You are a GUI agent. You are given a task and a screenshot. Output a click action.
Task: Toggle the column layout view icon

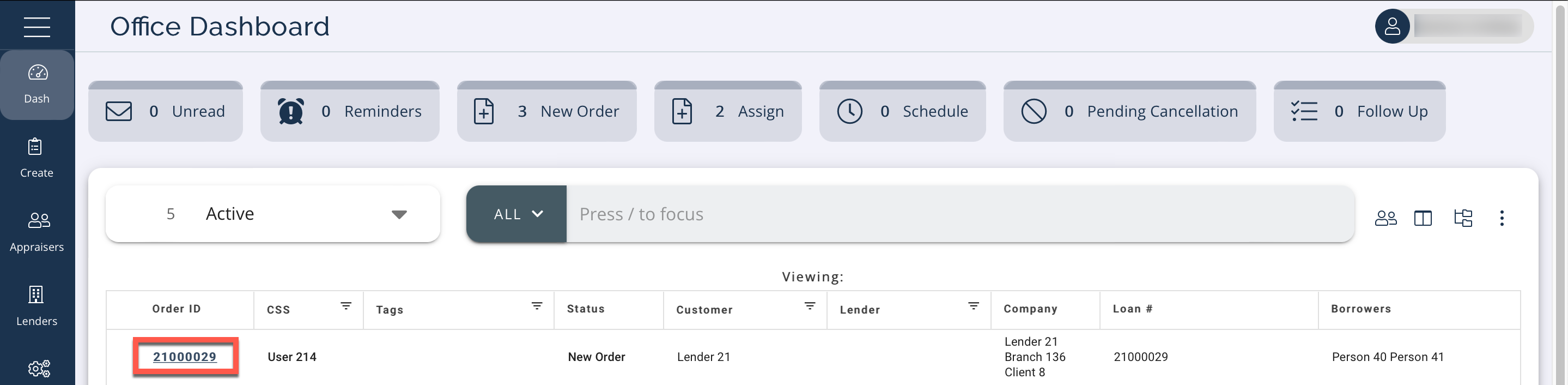pos(1423,218)
